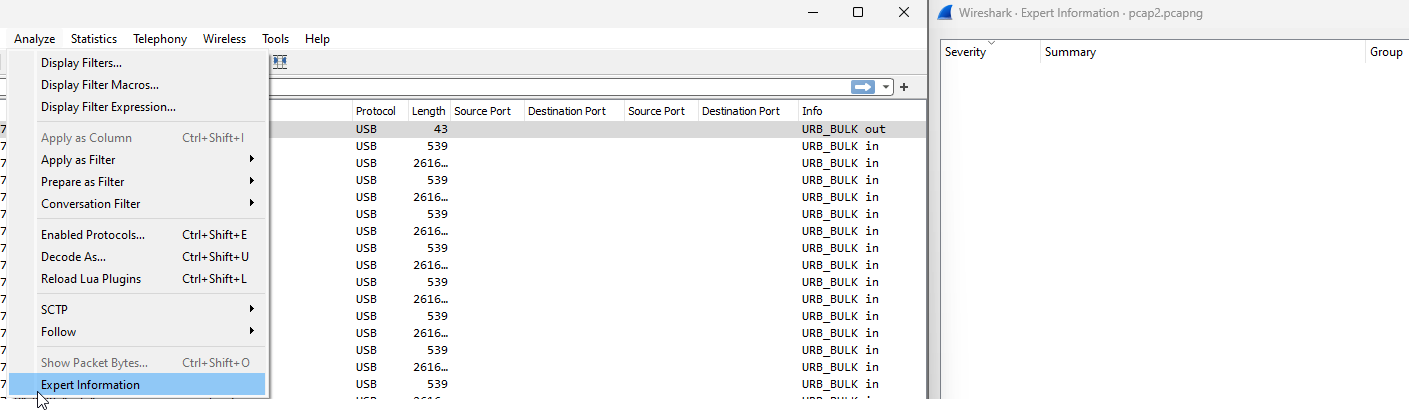
Task: Open the Statistics menu
Action: [x=93, y=39]
